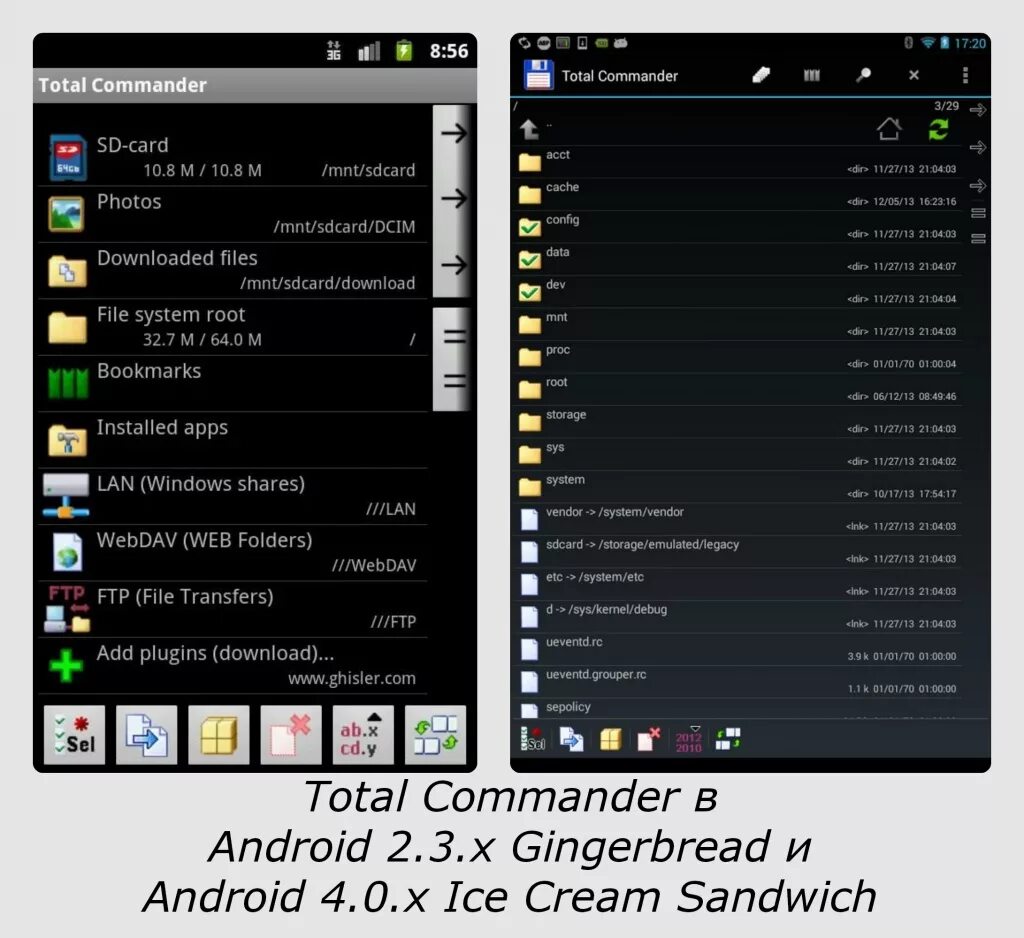Open Photos folder in left screen
This screenshot has width=1024, height=938.
(232, 214)
